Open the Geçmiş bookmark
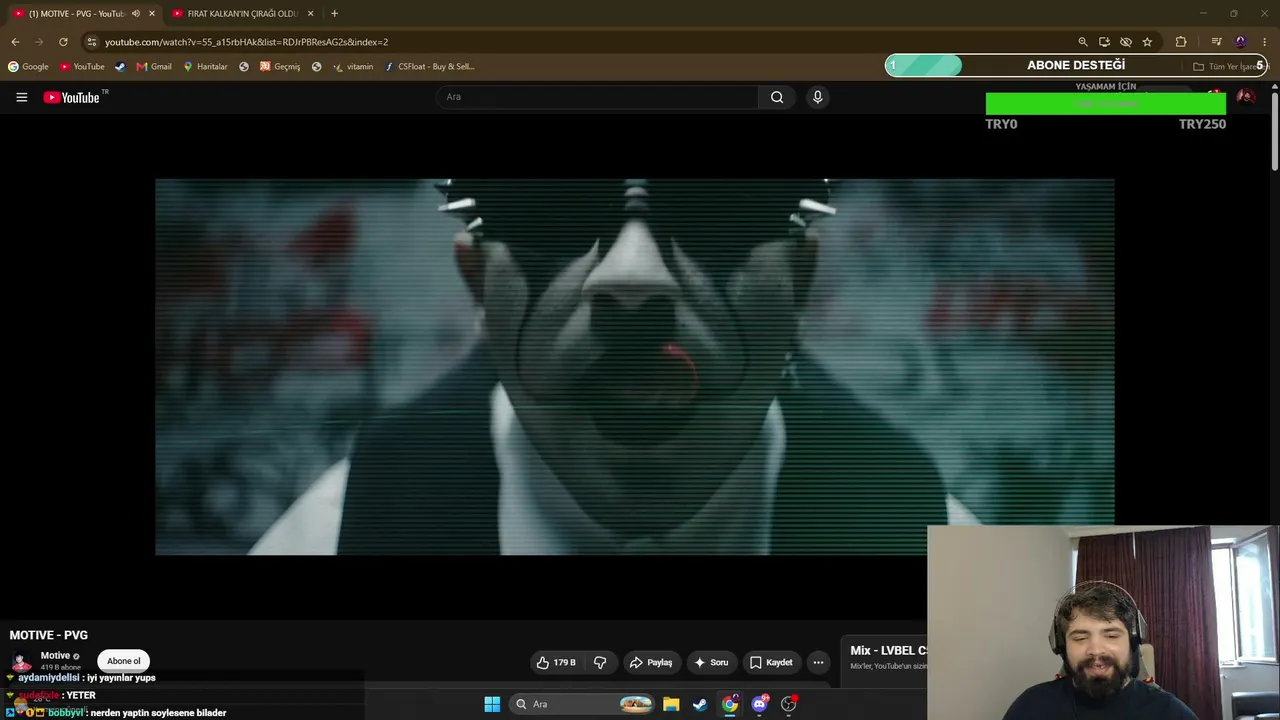This screenshot has width=1280, height=720. (280, 67)
